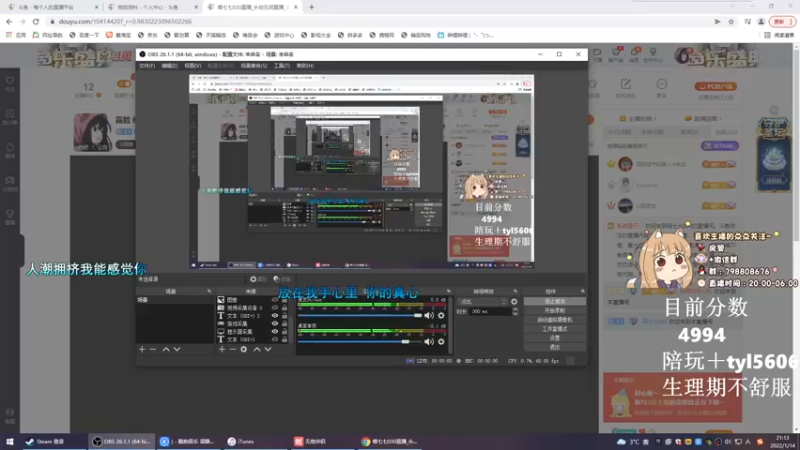Toggle visibility of the 图像 image source
This screenshot has height=450, width=800.
[275, 300]
